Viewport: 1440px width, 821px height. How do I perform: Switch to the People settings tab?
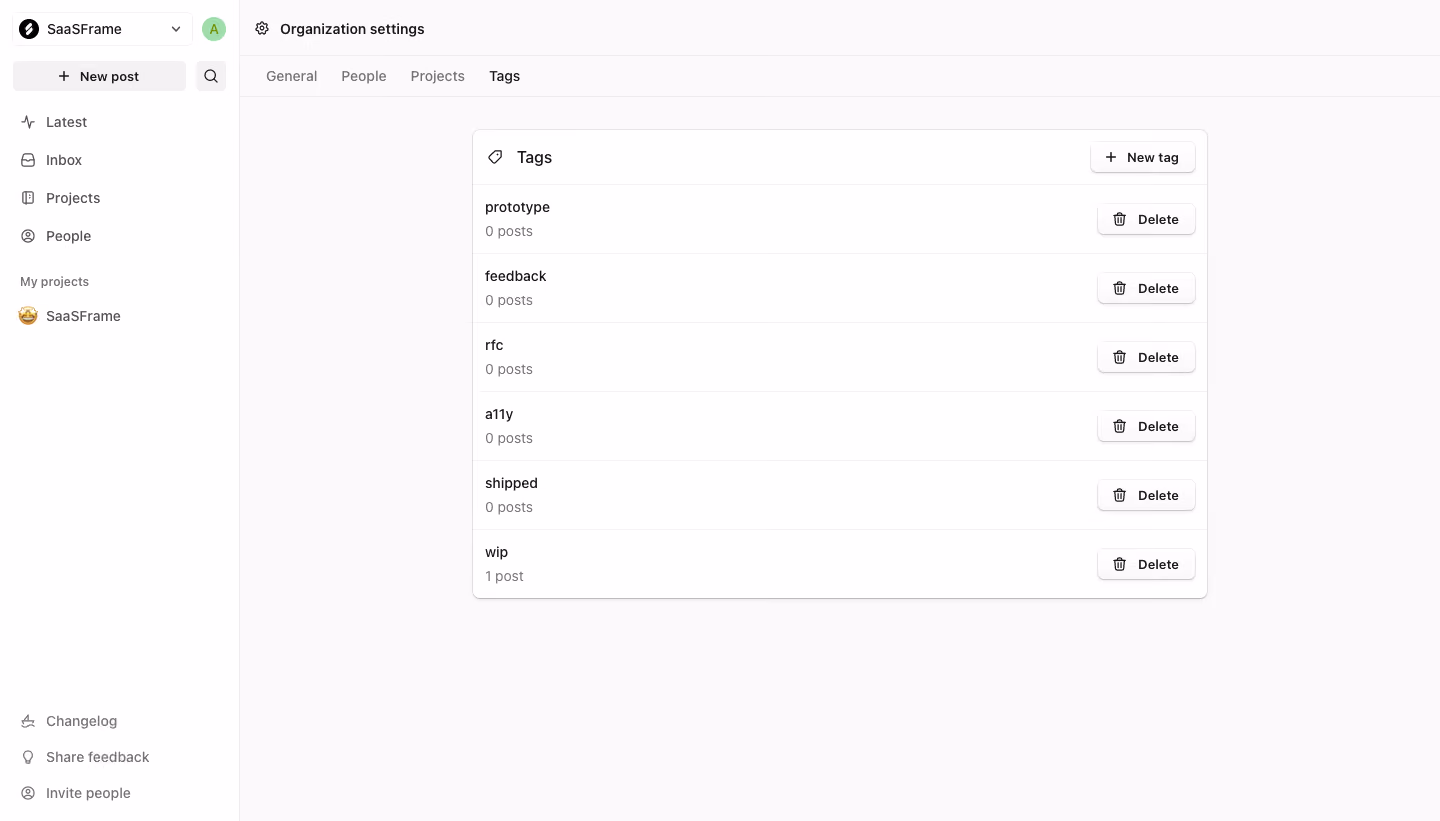364,76
